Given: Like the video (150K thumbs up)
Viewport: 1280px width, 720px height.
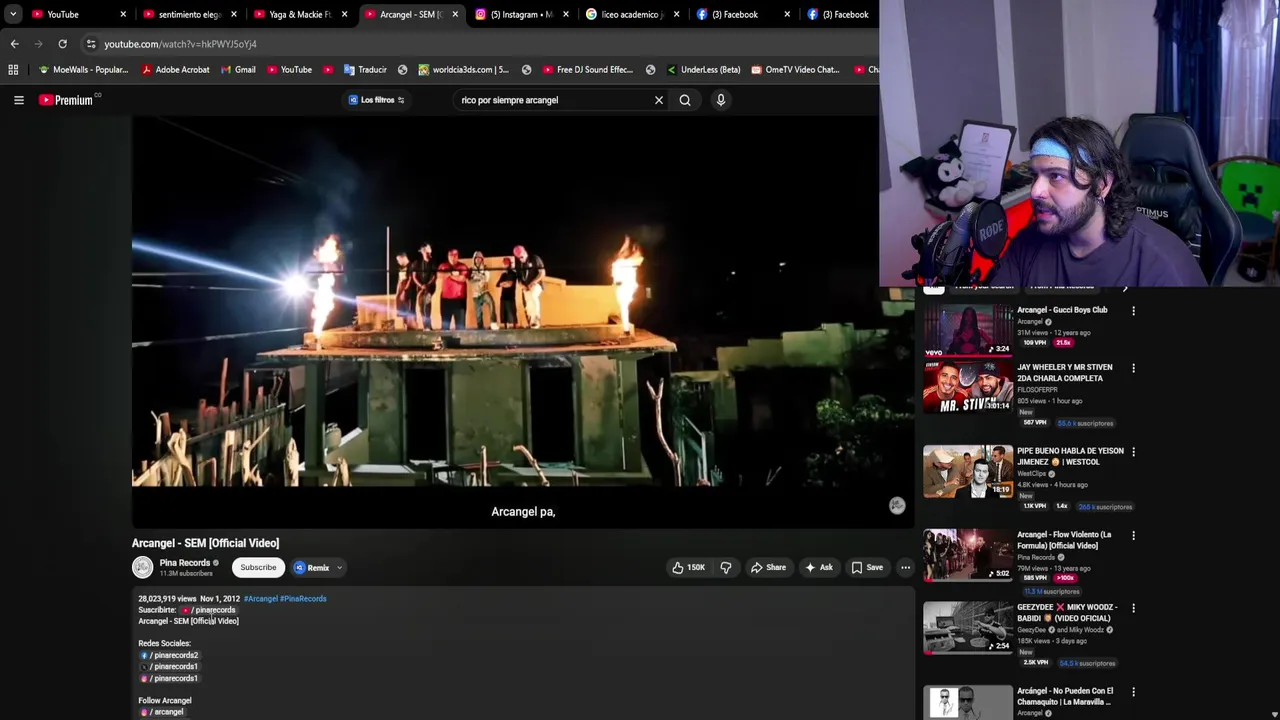Looking at the screenshot, I should (689, 567).
